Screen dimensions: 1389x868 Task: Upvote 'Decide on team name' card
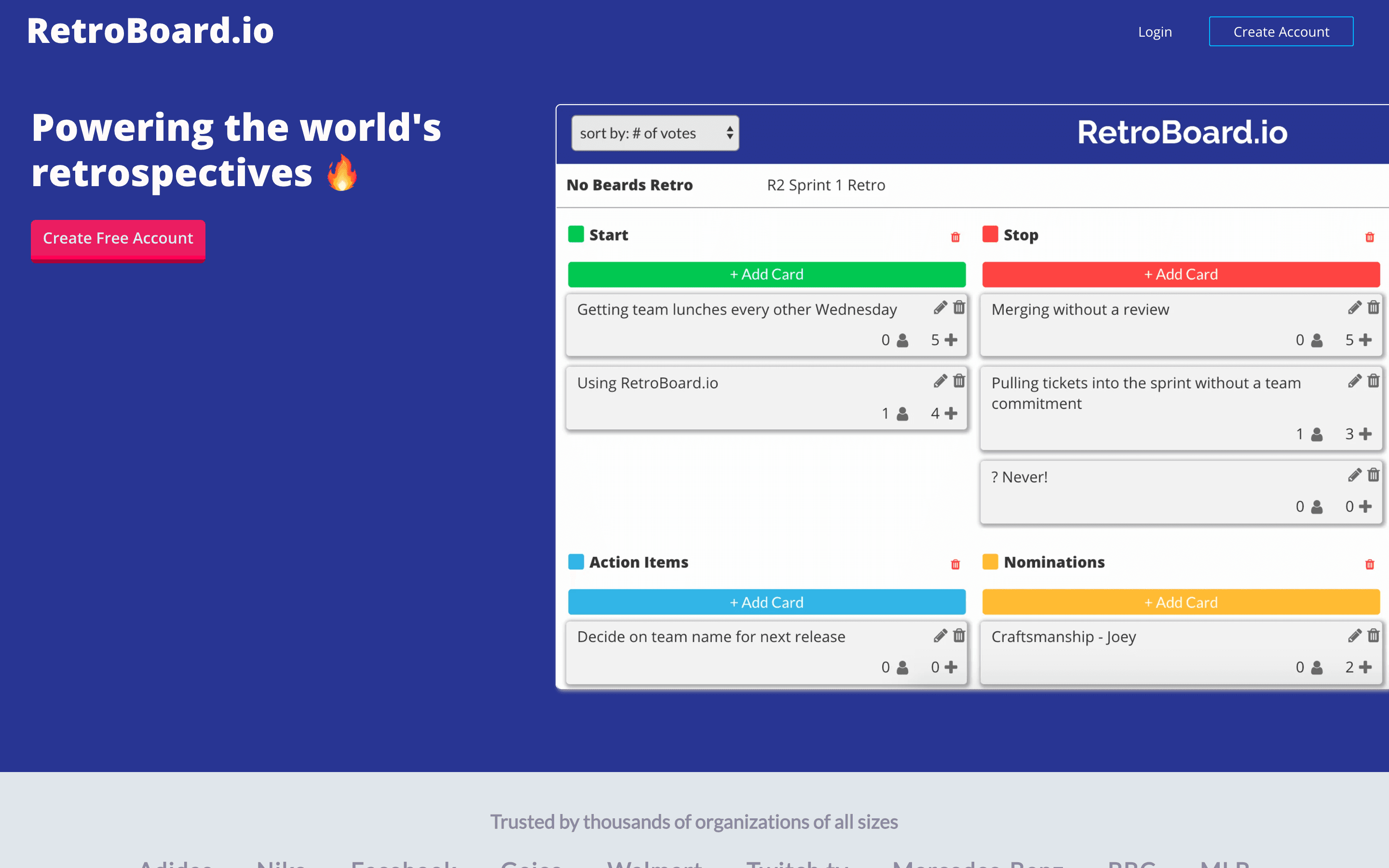click(x=951, y=667)
